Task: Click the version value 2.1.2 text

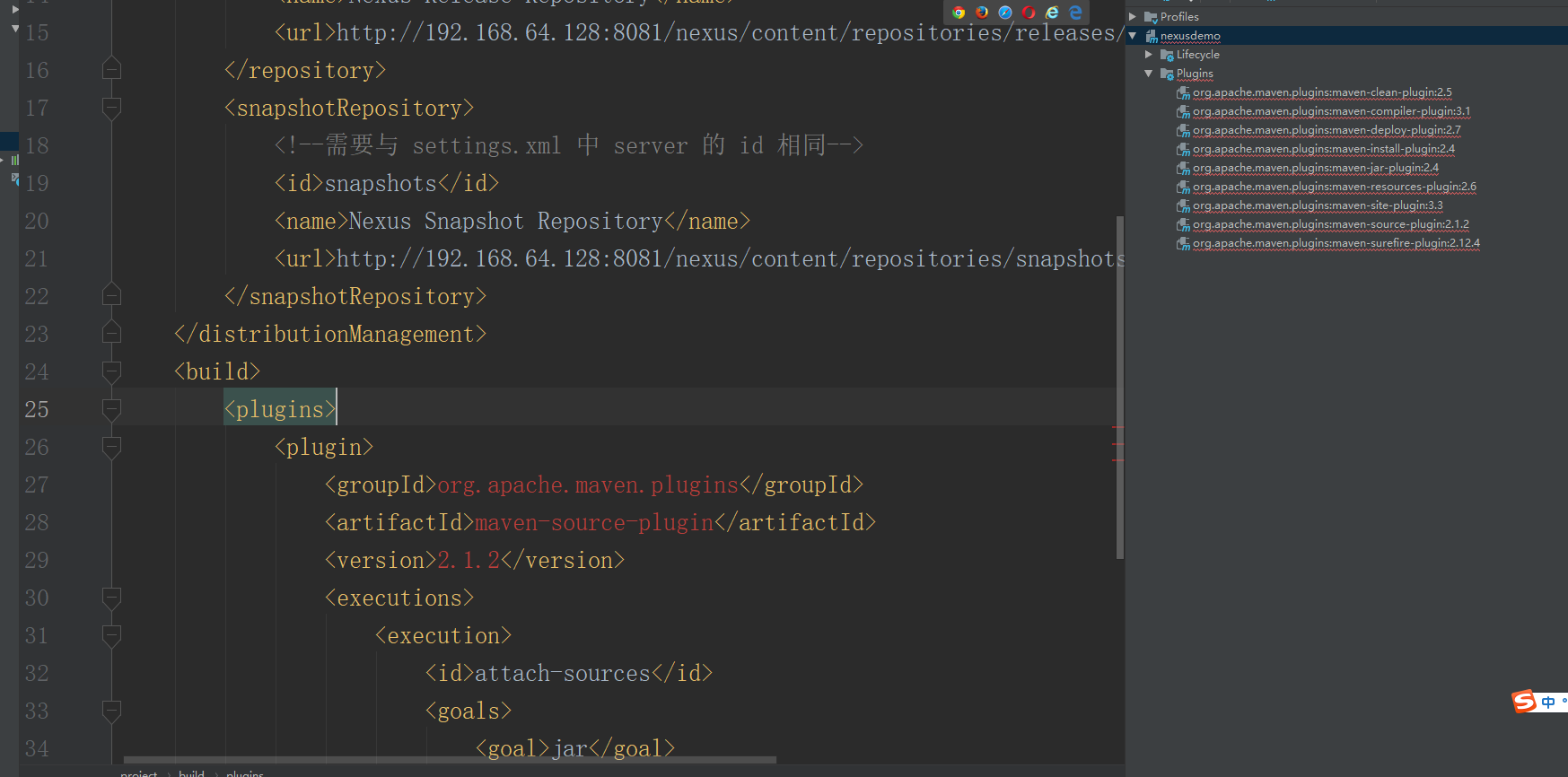Action: point(469,560)
